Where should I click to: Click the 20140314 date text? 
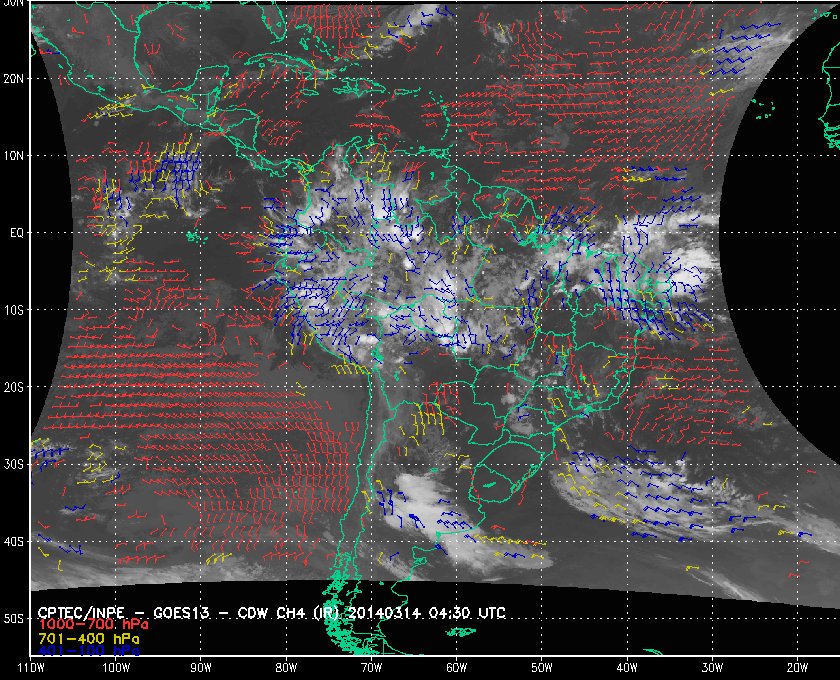(x=385, y=613)
